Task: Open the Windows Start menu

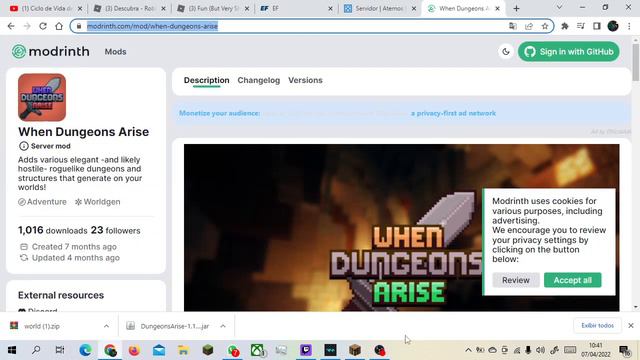Action: pos(12,350)
